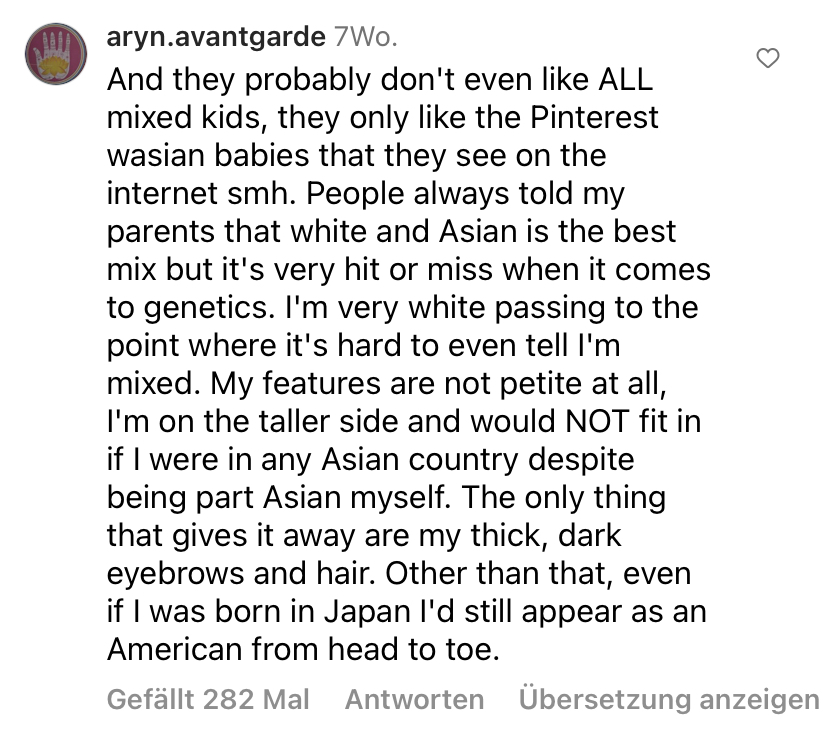The width and height of the screenshot is (828, 729).
Task: Show translation with Übersetzung anzeigen
Action: (x=669, y=699)
